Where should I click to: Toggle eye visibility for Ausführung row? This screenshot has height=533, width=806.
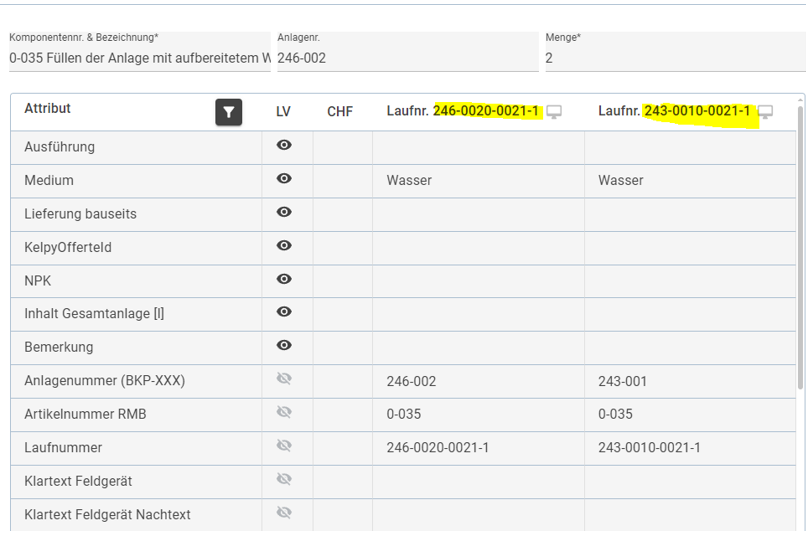pyautogui.click(x=284, y=146)
